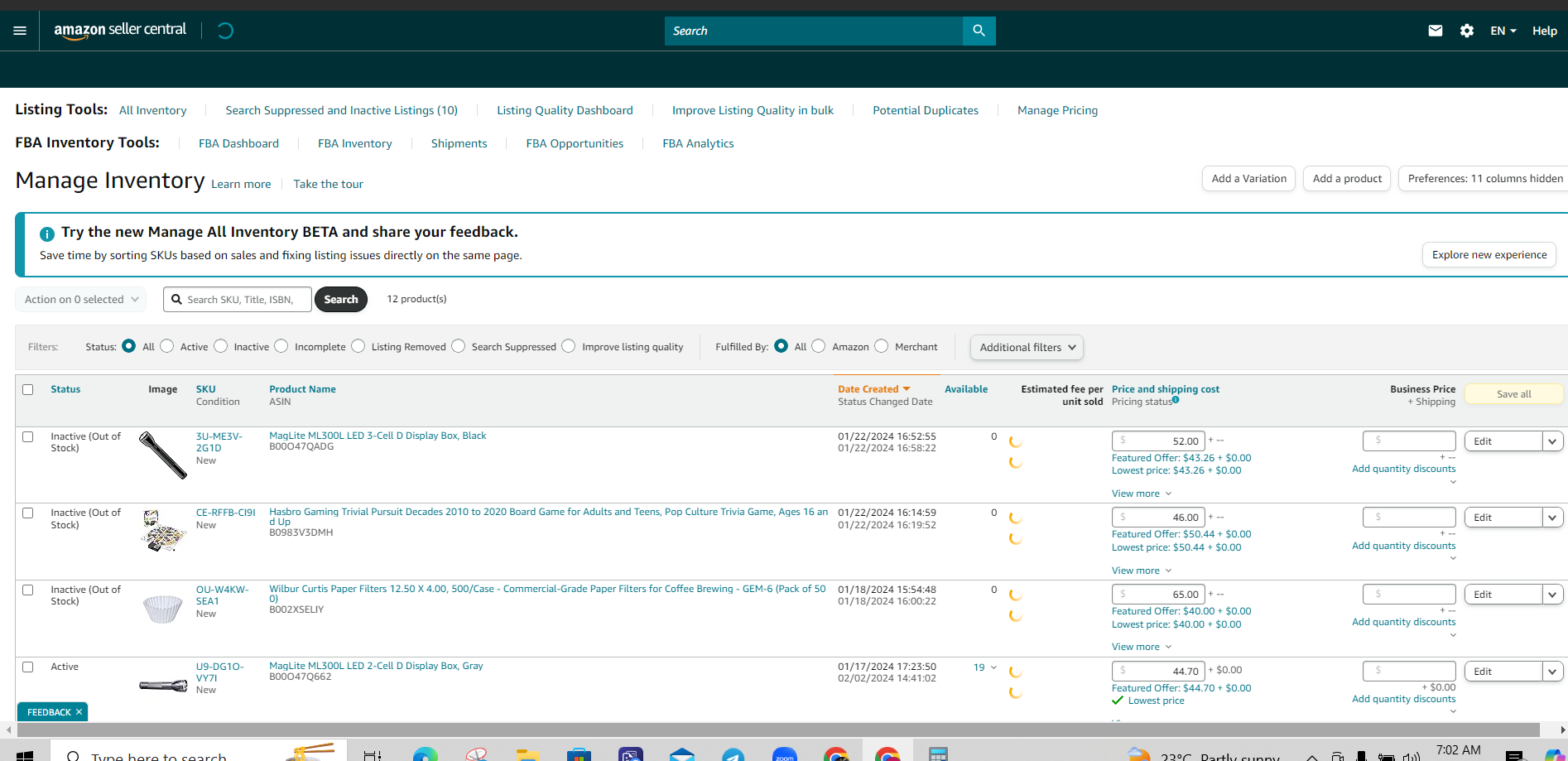
Task: Filter Fulfilled By Amazon radio
Action: click(819, 346)
